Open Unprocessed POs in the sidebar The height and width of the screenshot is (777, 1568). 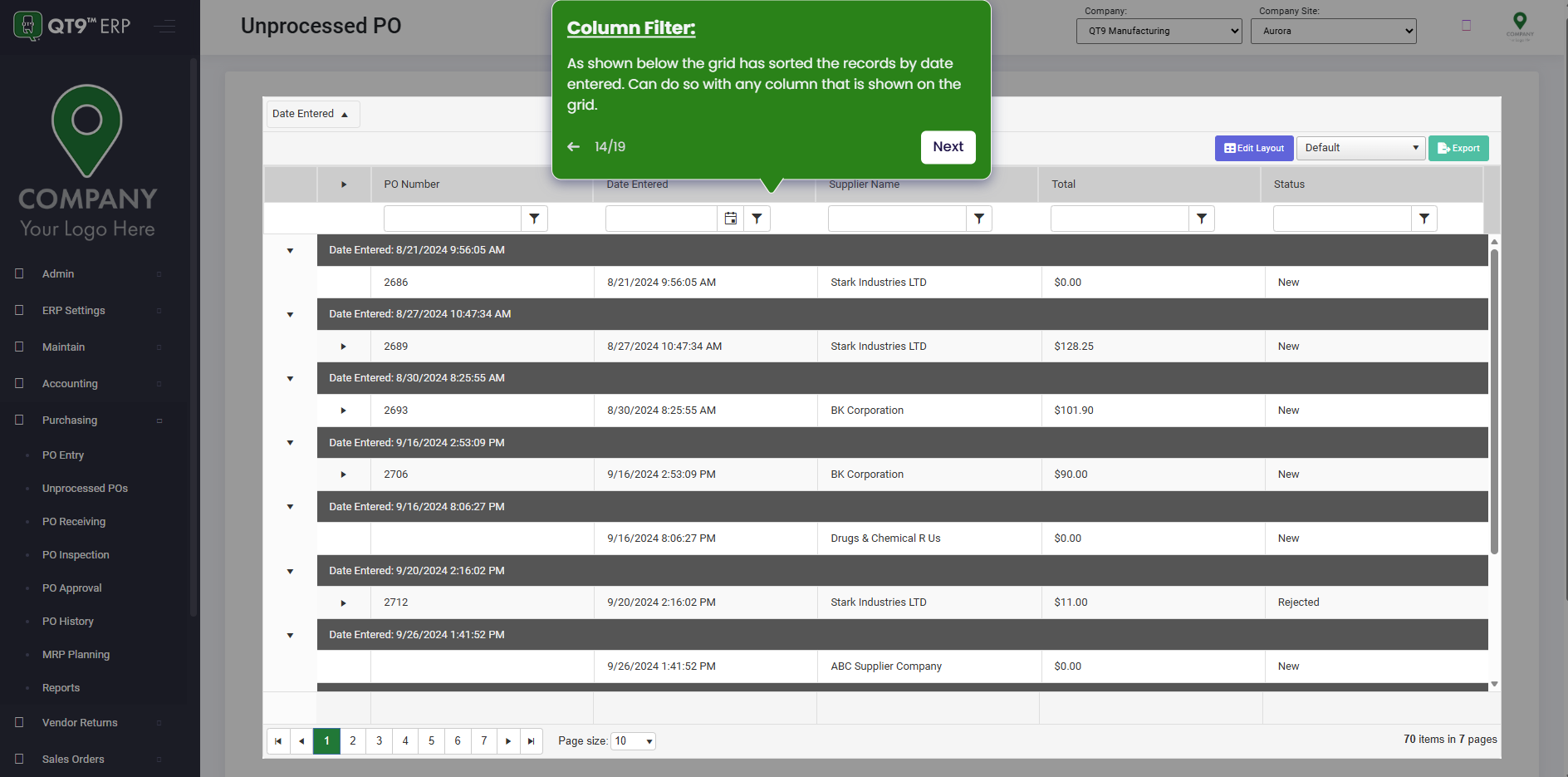[x=85, y=488]
